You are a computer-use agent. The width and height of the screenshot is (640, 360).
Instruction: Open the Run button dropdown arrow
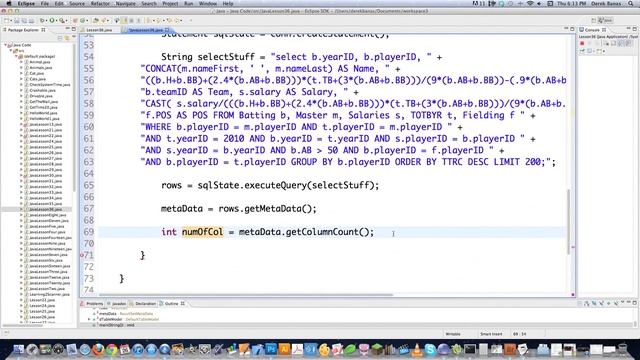pos(56,20)
